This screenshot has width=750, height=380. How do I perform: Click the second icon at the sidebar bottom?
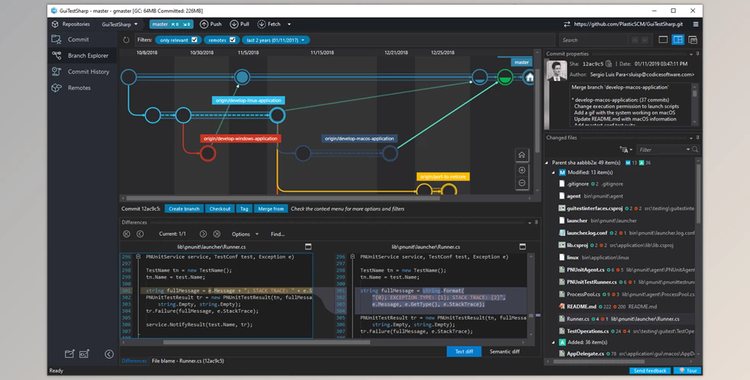click(84, 354)
